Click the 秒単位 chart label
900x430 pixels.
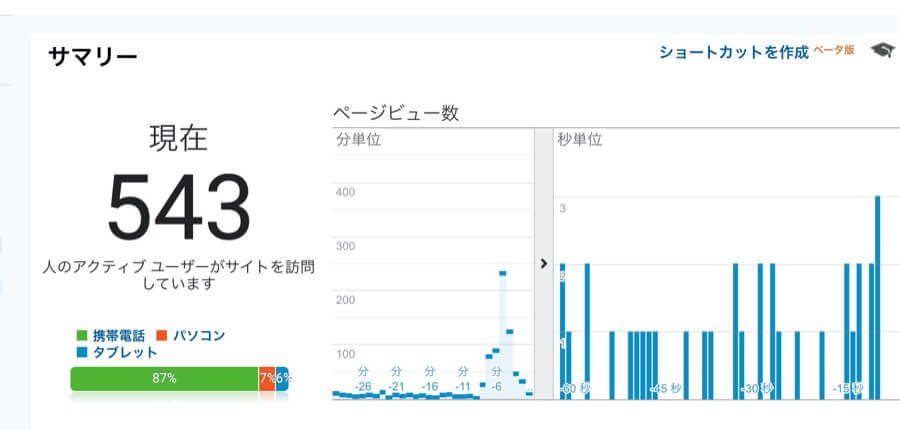coord(579,140)
